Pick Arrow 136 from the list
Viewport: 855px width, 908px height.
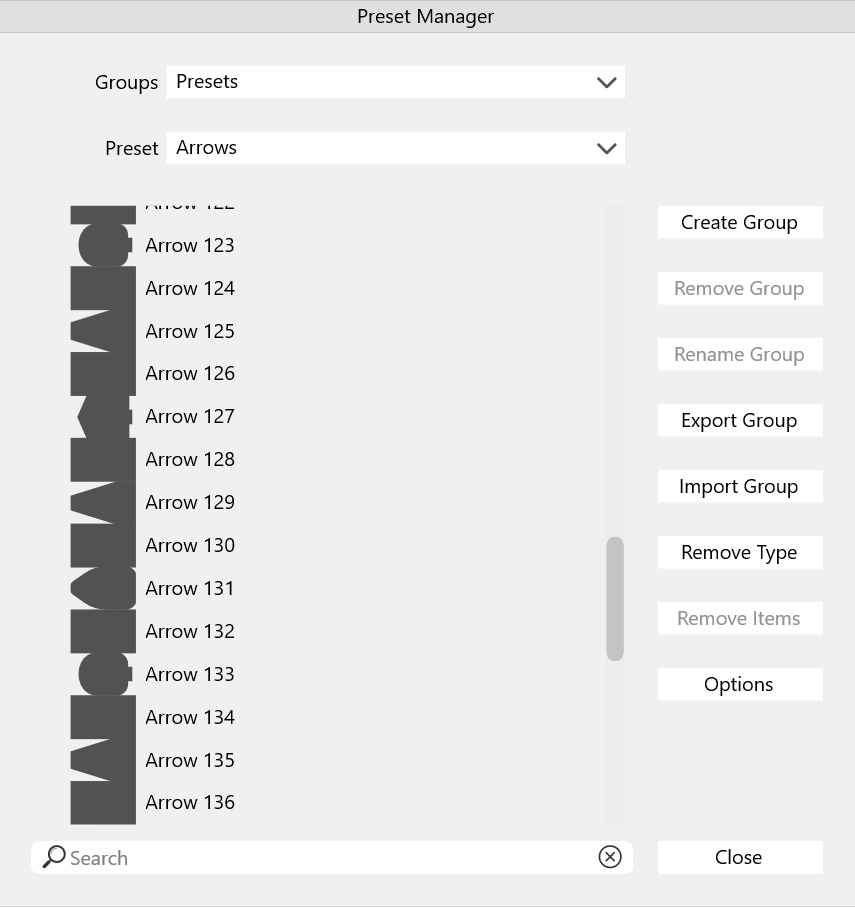(x=190, y=802)
